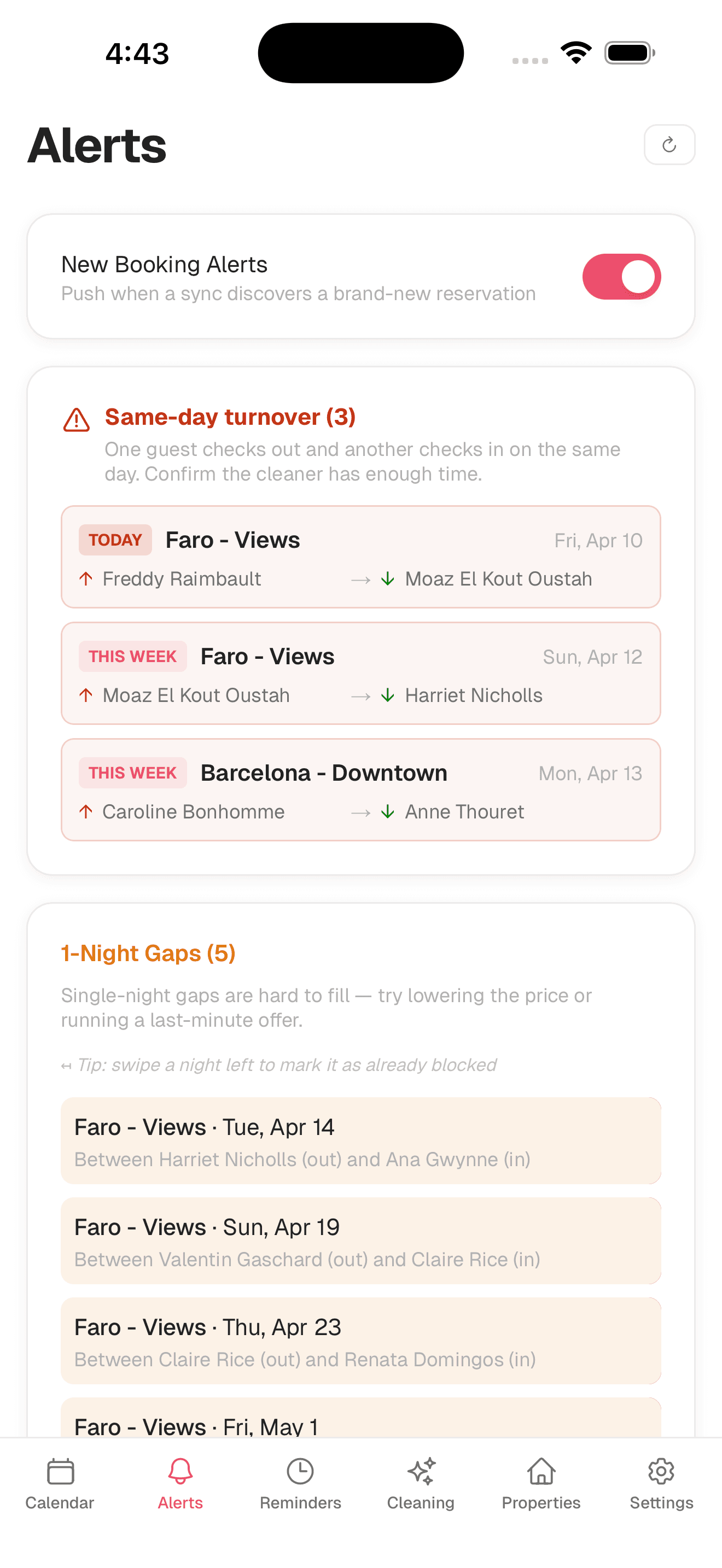Select the Fri, May 1 gap night
The width and height of the screenshot is (722, 1568).
point(360,1422)
